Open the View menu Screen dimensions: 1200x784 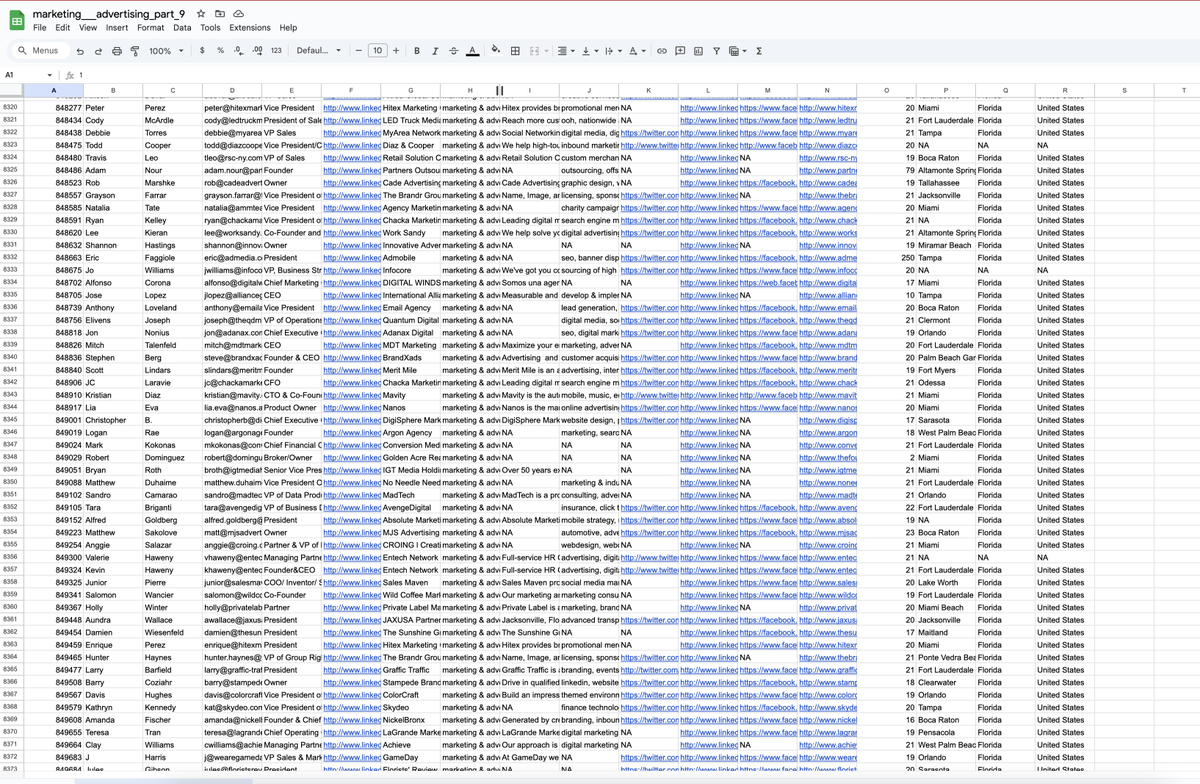pyautogui.click(x=88, y=28)
